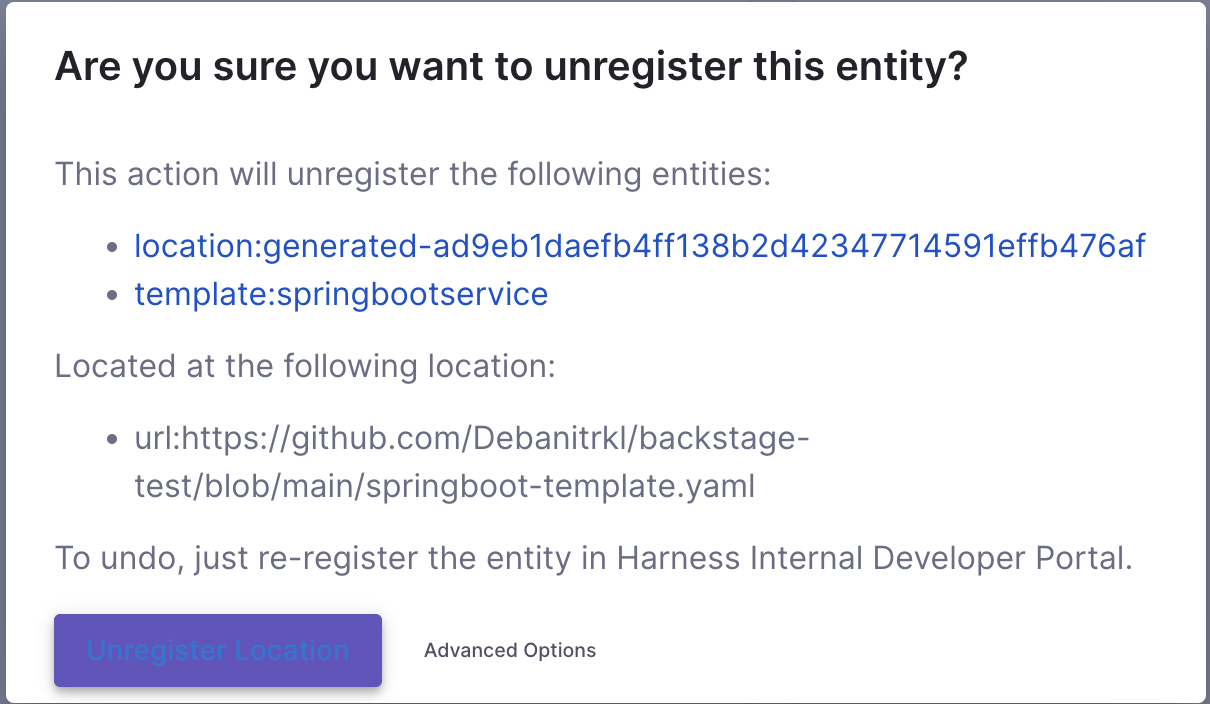Click the 'To undo, just re-register' note
1210x704 pixels.
coord(594,558)
